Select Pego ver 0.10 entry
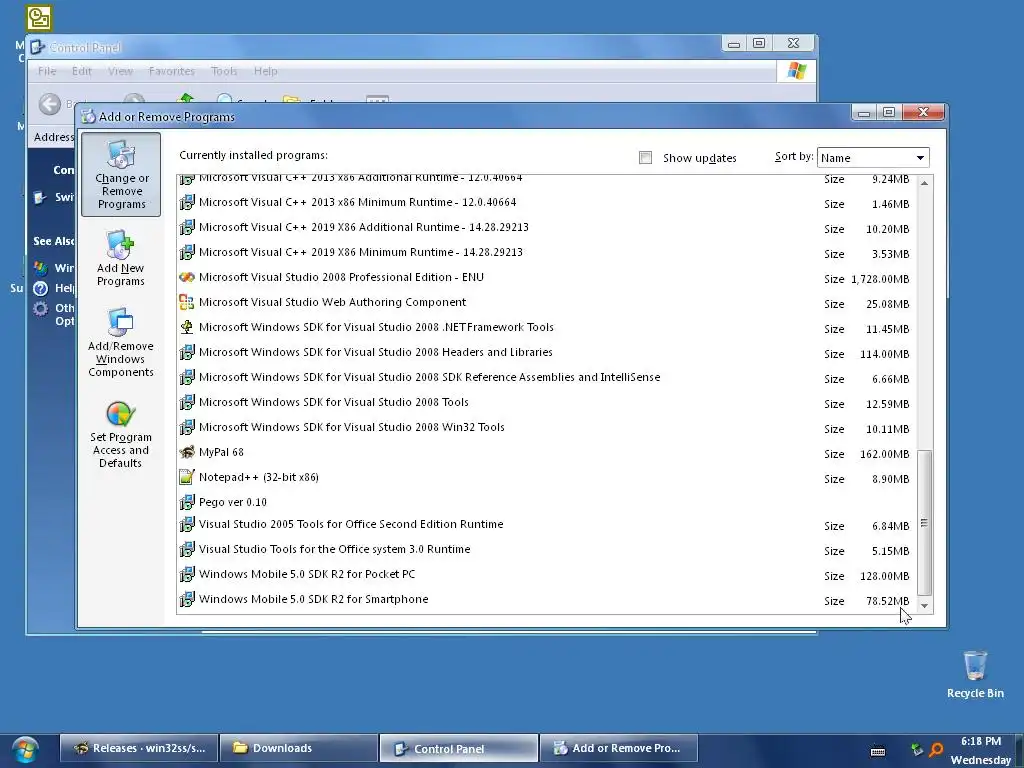 click(x=232, y=502)
